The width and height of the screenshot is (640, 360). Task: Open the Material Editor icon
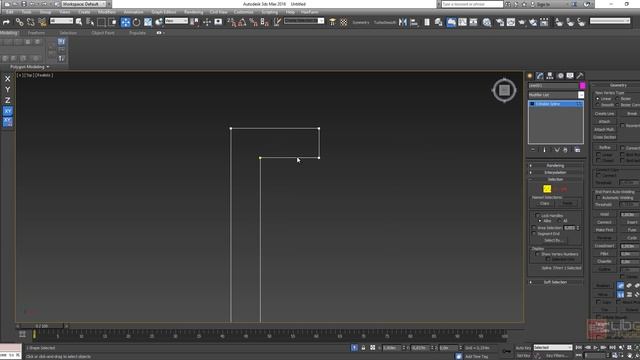[x=487, y=22]
